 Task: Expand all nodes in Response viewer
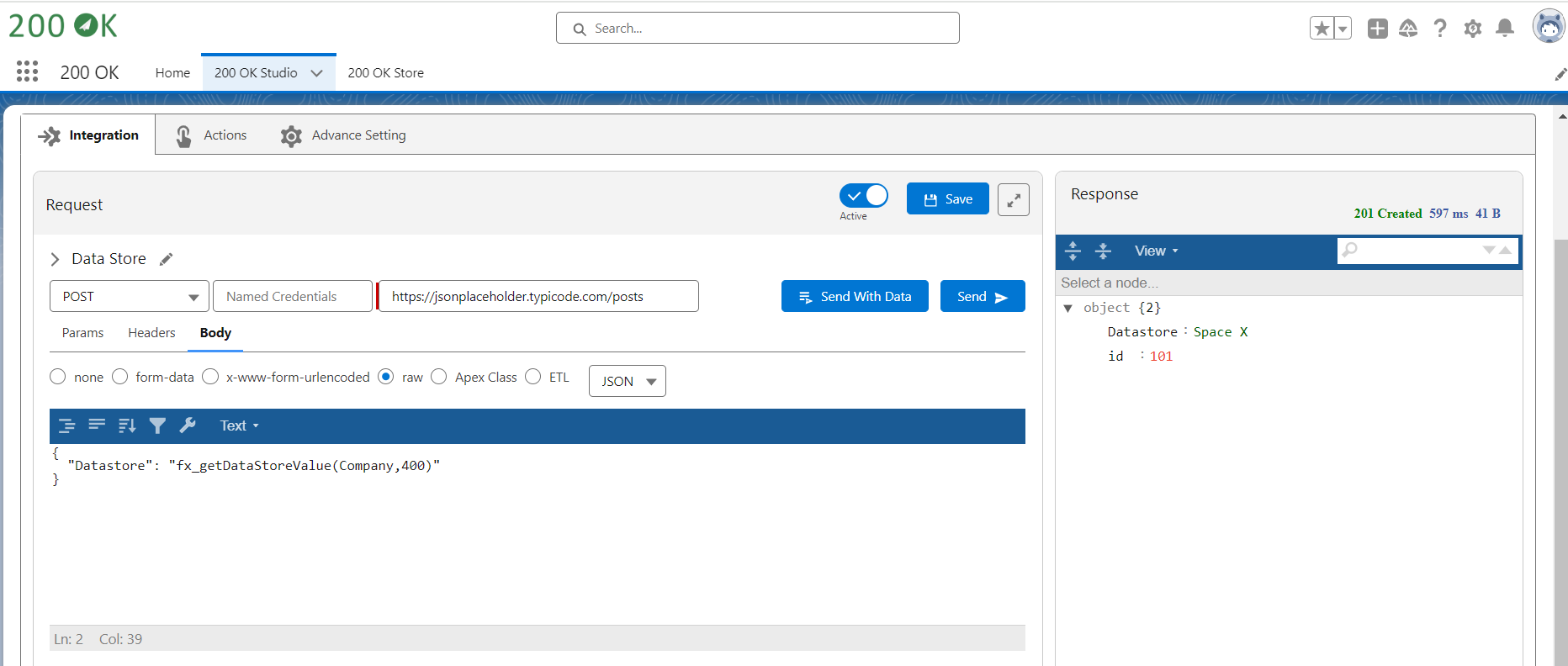tap(1073, 251)
